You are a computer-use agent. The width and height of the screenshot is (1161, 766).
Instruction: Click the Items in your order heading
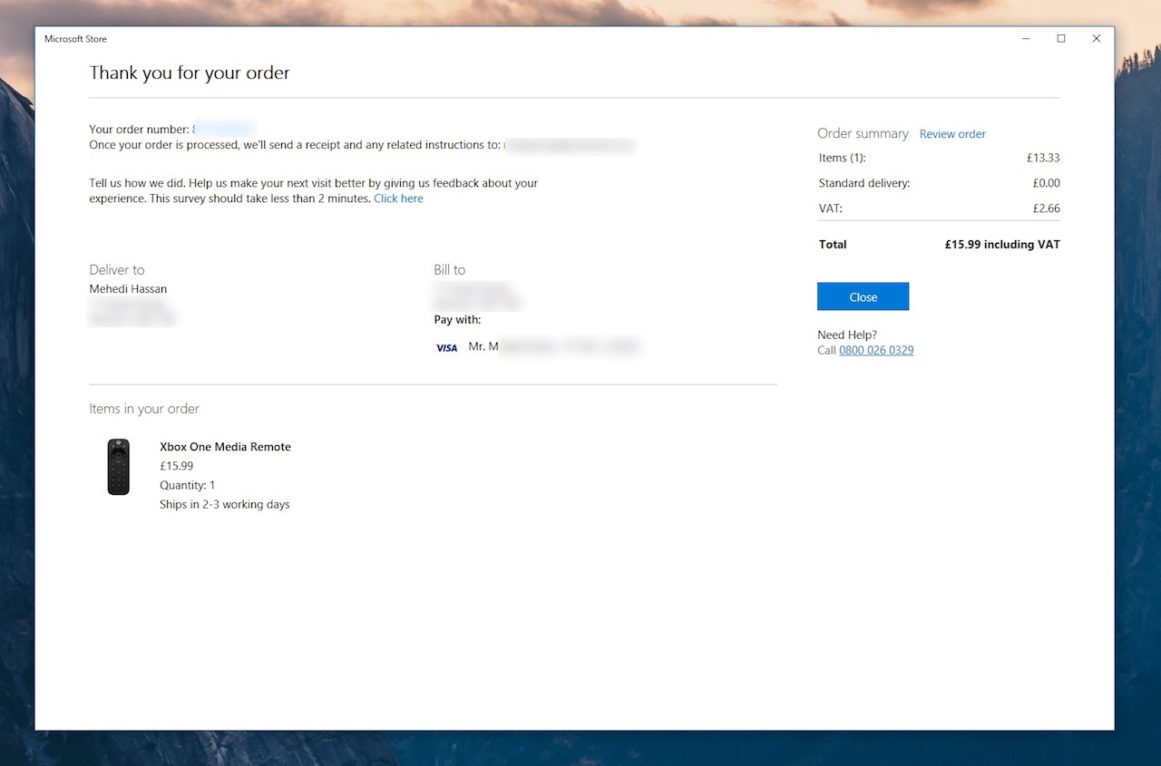[x=144, y=409]
